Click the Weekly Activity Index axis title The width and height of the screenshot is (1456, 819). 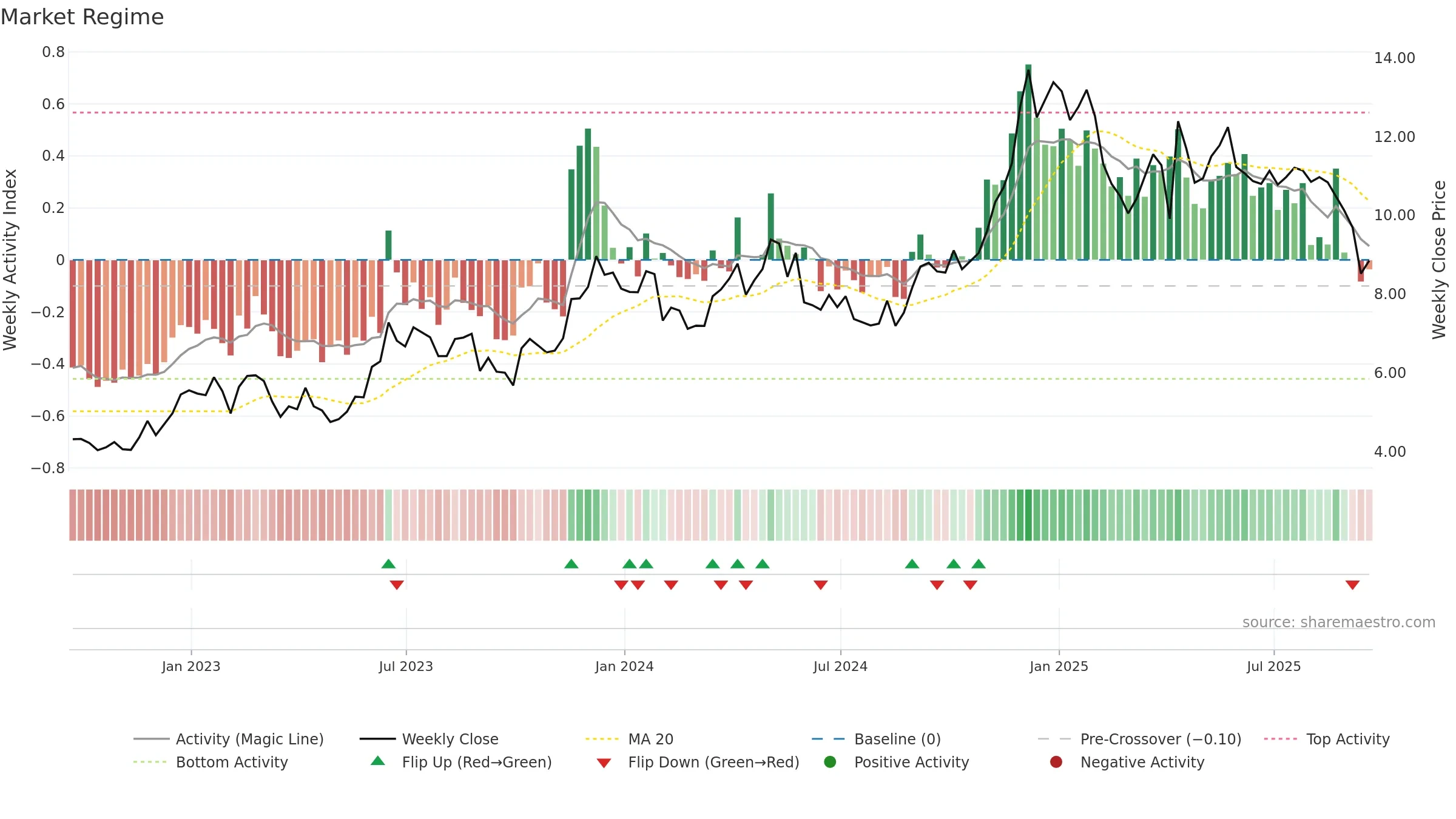pyautogui.click(x=10, y=260)
